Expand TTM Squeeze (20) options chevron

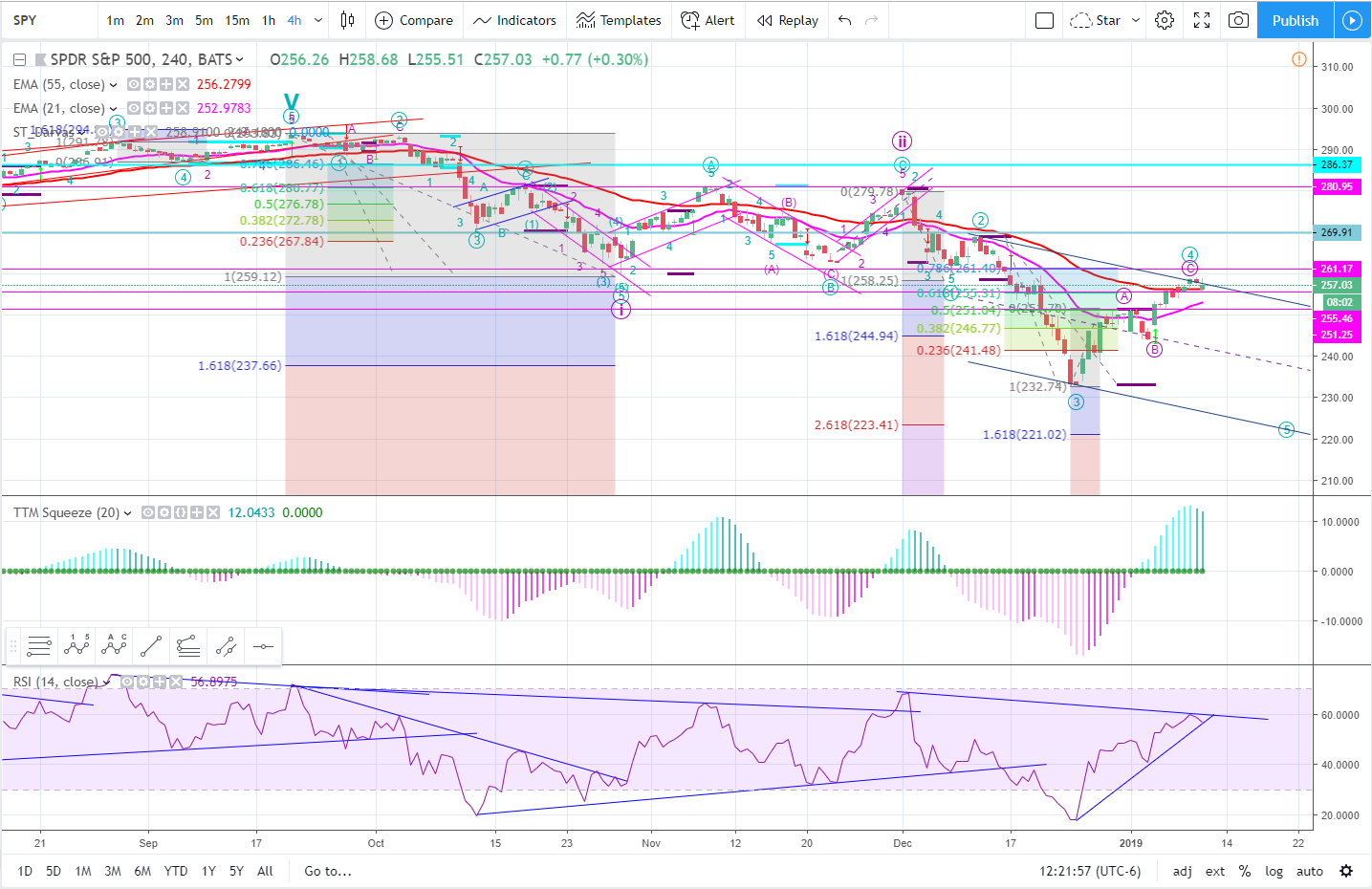128,512
